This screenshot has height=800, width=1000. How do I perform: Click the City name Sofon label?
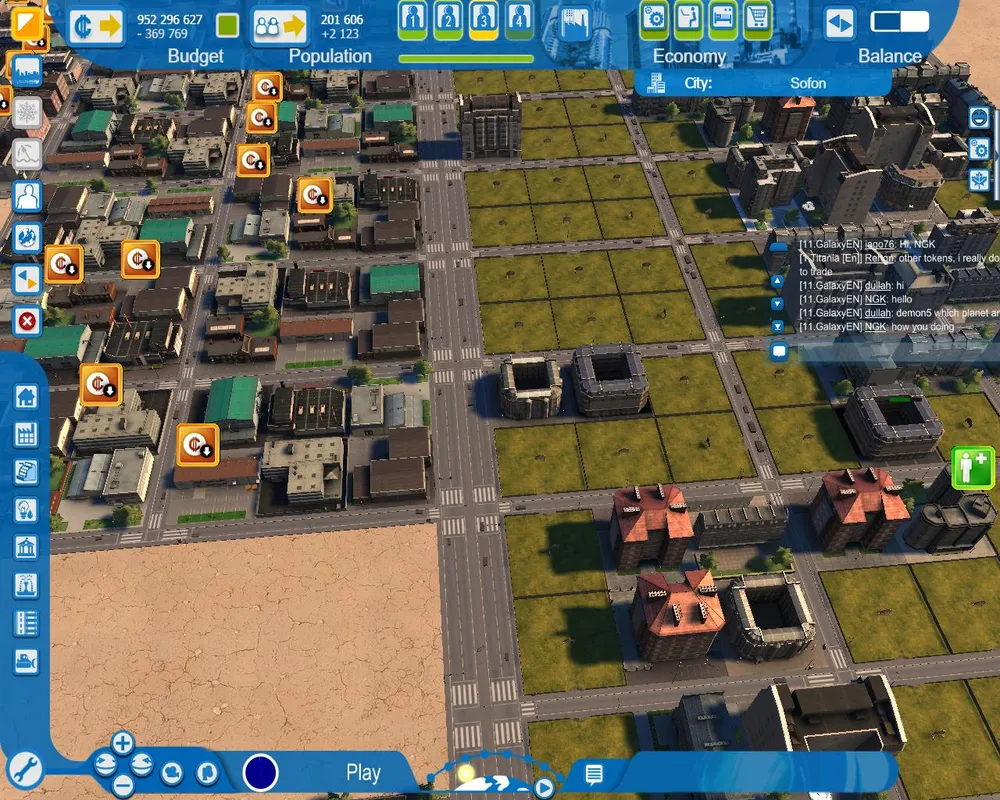(807, 84)
